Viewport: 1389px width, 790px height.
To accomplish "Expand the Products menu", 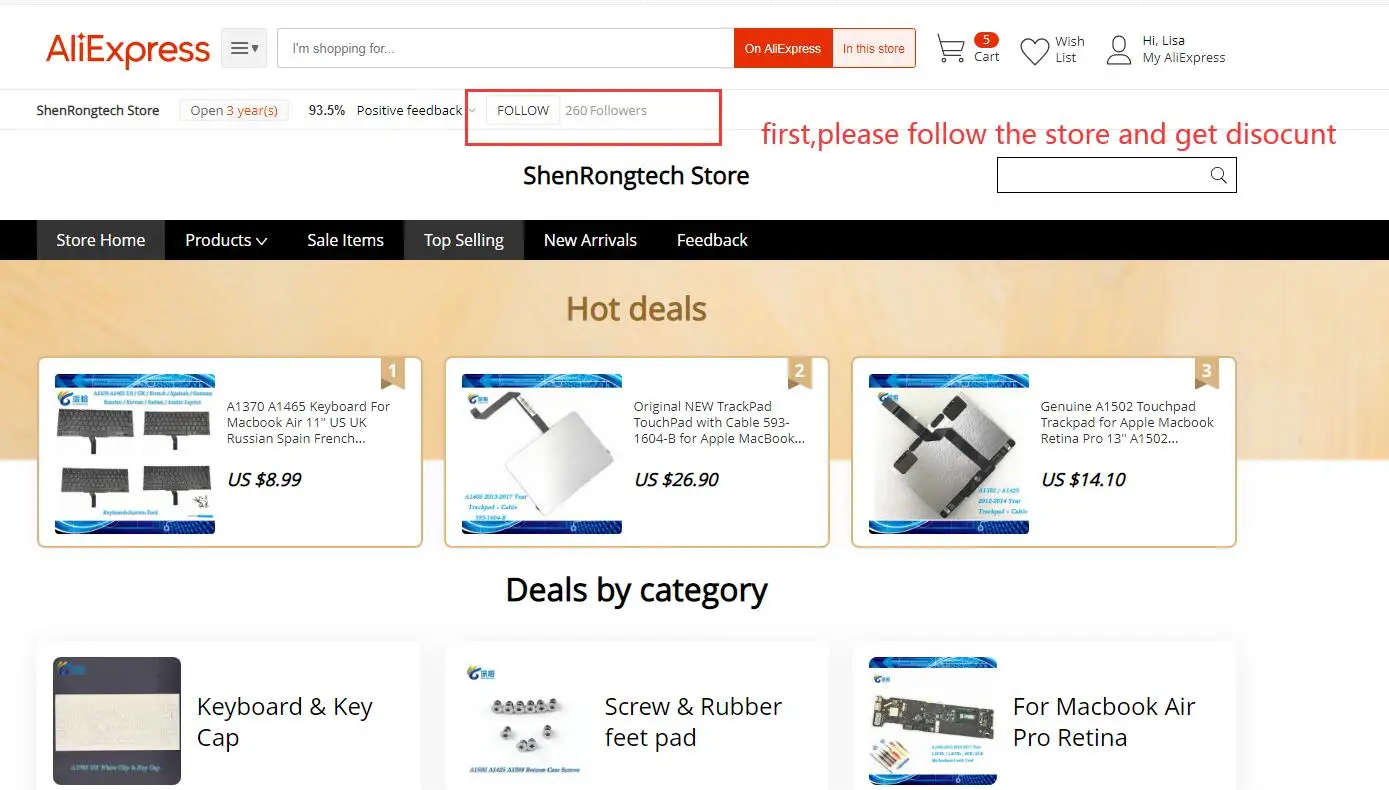I will [x=226, y=240].
